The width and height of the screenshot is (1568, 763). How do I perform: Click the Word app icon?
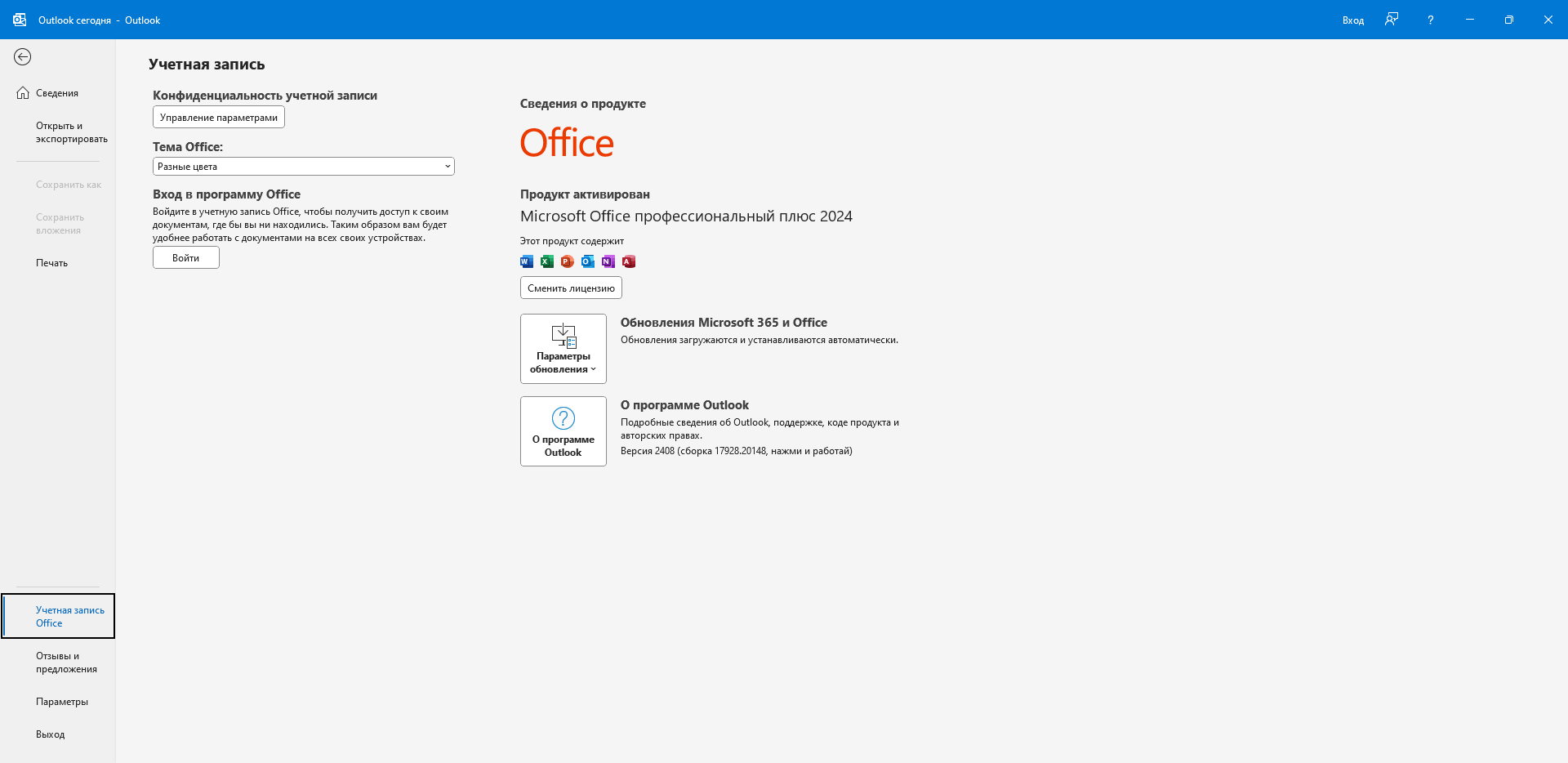click(527, 261)
